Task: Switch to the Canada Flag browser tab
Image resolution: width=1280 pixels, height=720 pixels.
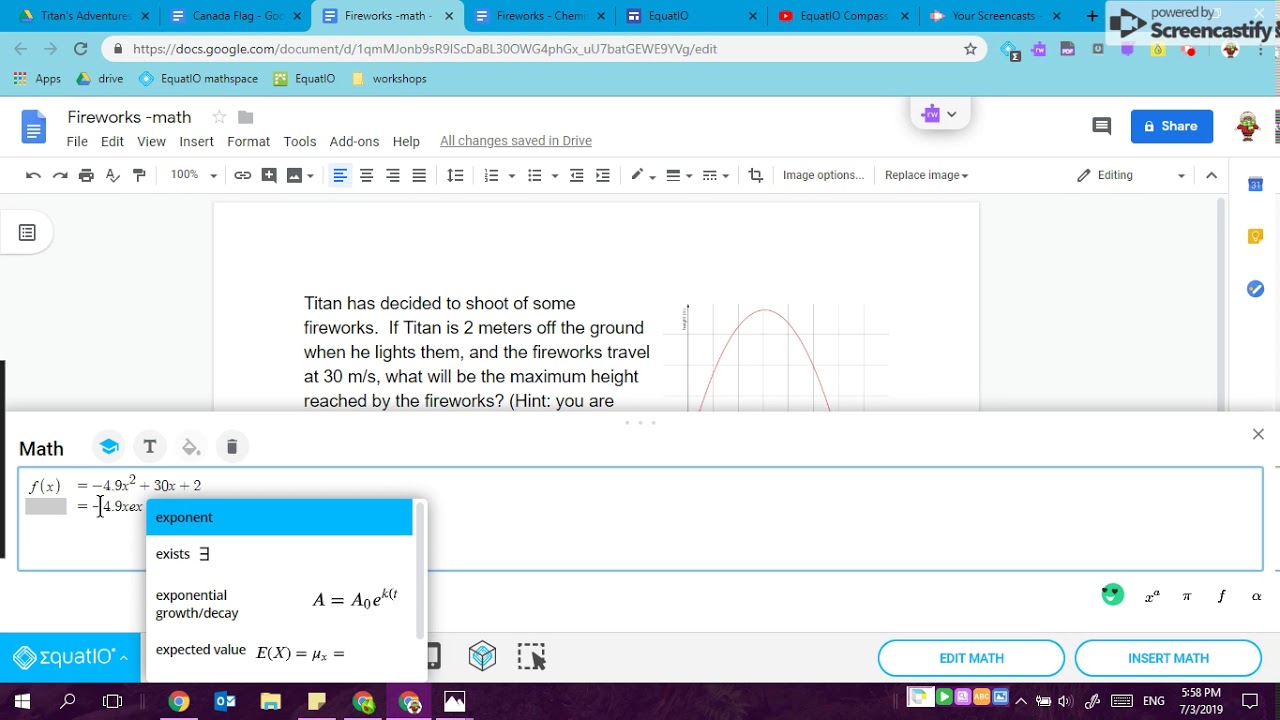Action: (x=236, y=16)
